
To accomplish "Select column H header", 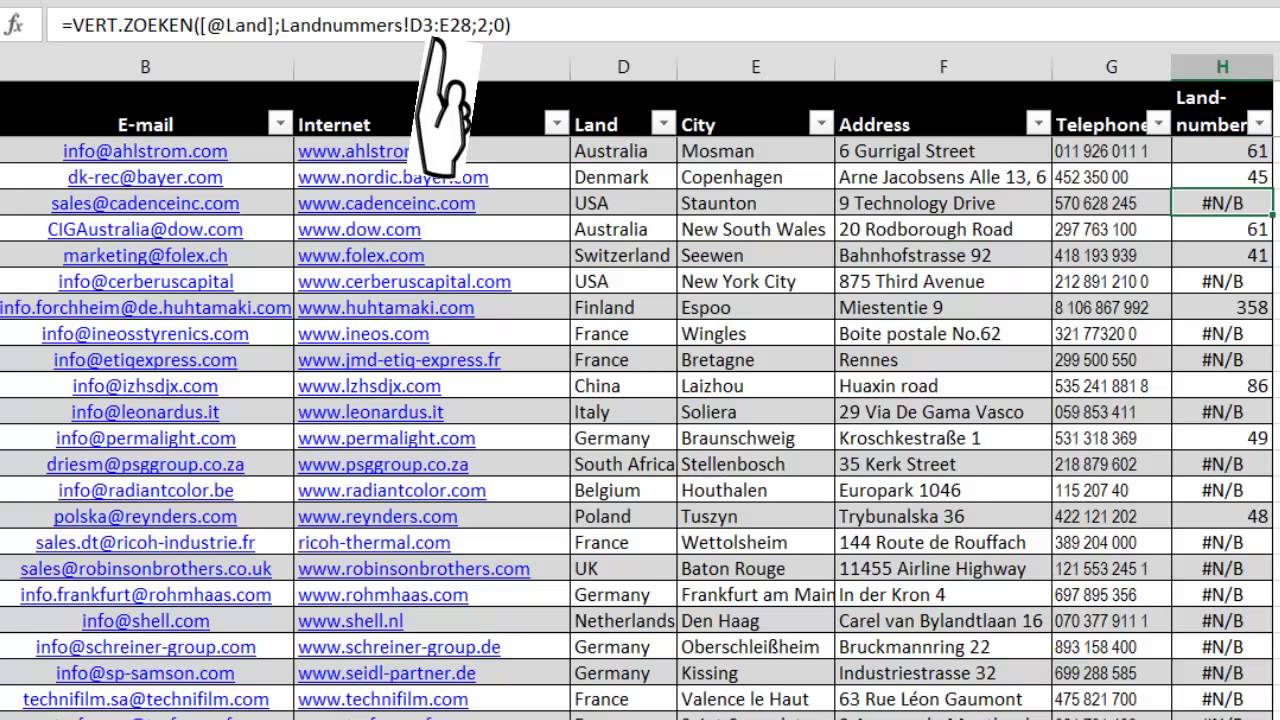I will (1222, 67).
